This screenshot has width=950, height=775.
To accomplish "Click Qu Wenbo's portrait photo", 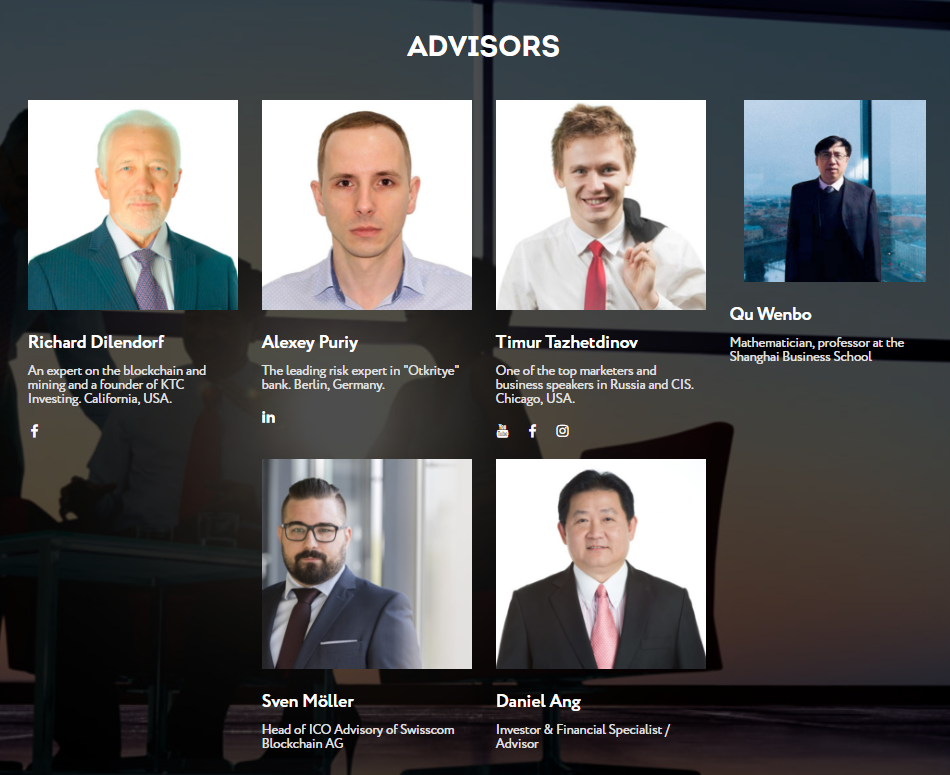I will (835, 191).
